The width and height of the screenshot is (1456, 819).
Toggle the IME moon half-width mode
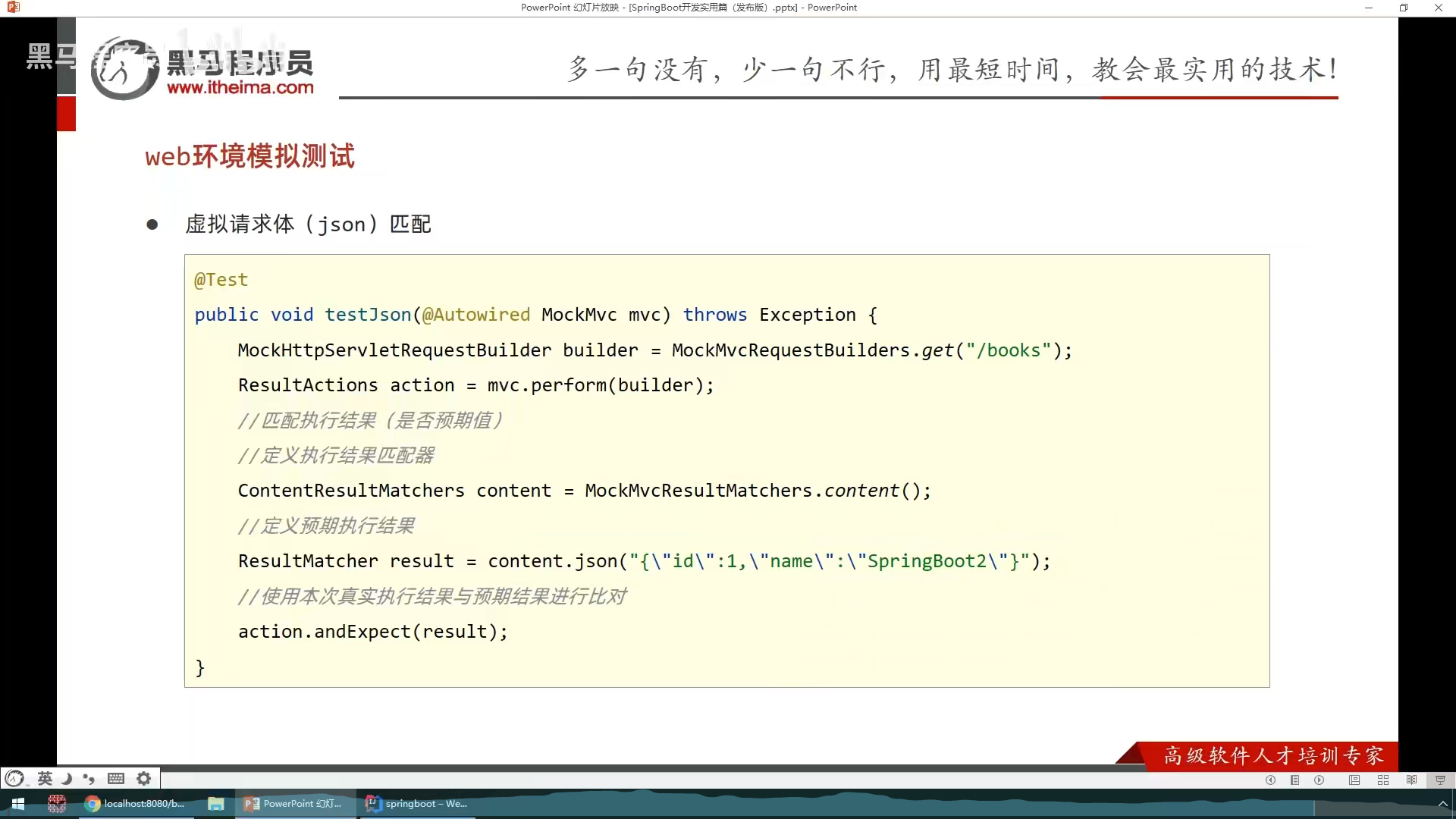67,778
